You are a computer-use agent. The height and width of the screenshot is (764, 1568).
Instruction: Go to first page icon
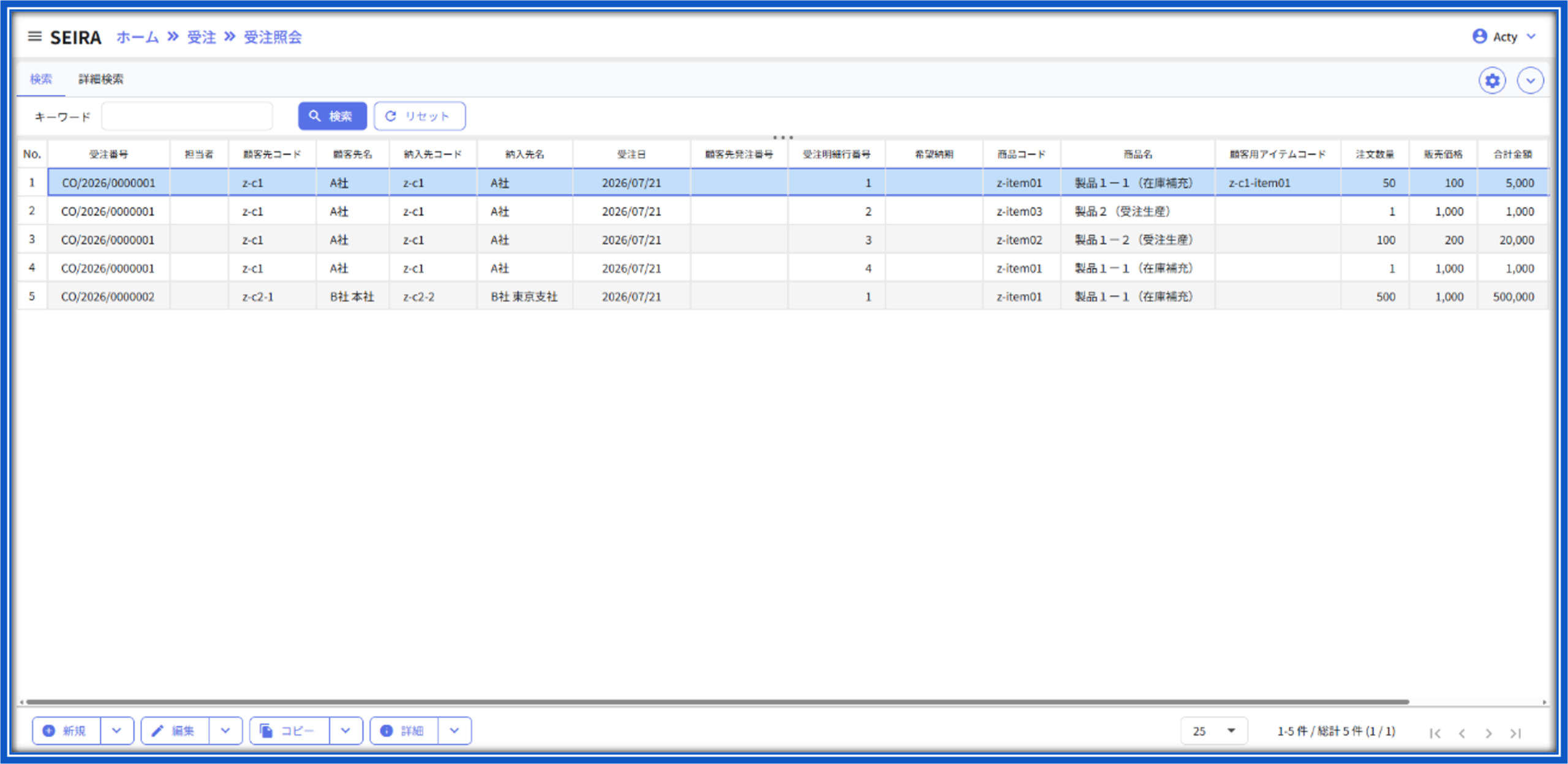[1434, 733]
